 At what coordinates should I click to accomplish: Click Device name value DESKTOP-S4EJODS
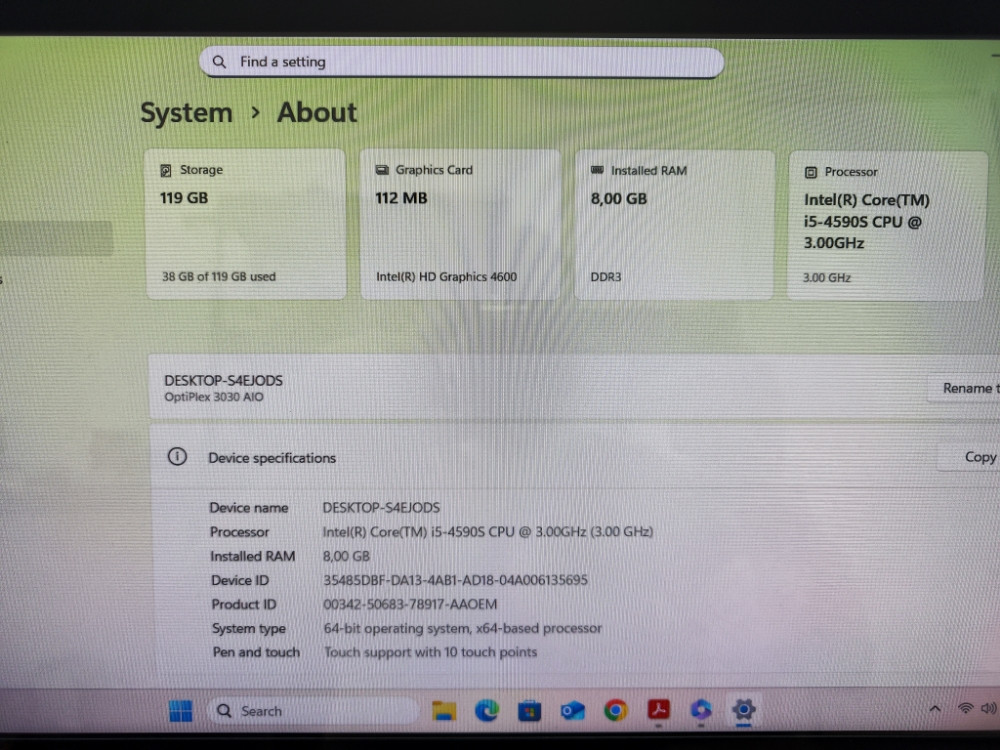[381, 508]
